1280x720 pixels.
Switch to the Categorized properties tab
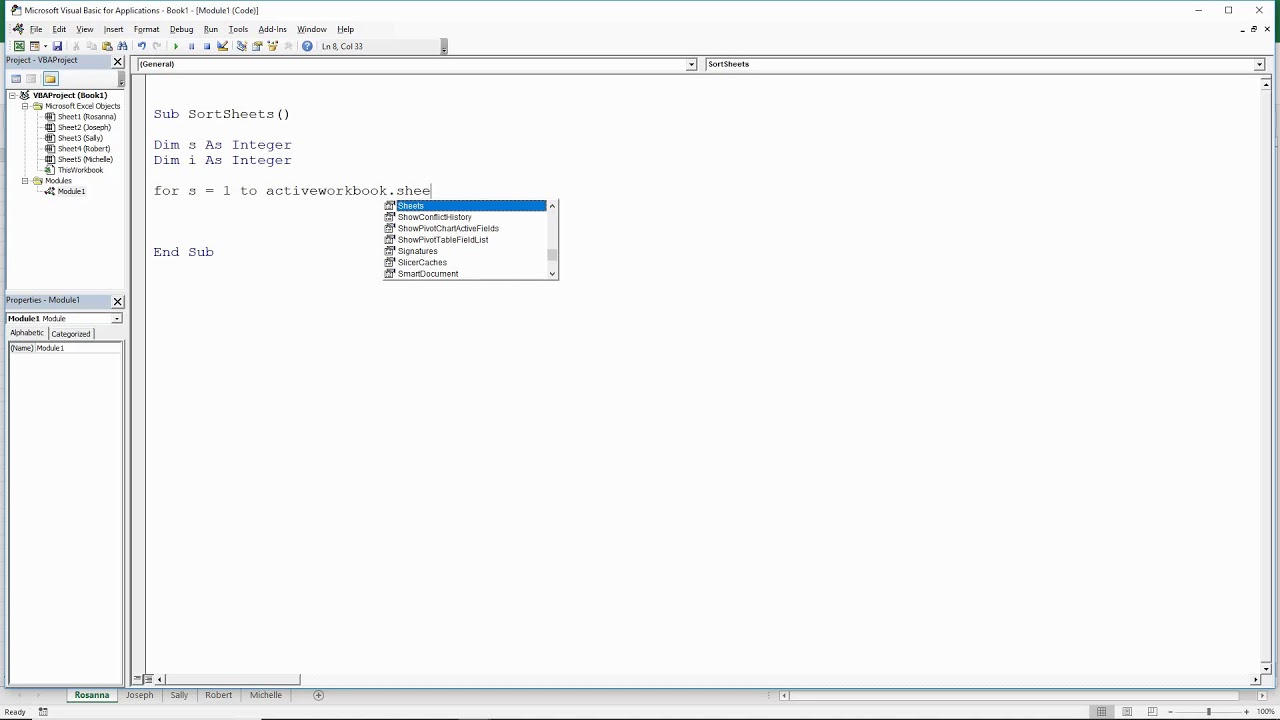pos(70,333)
